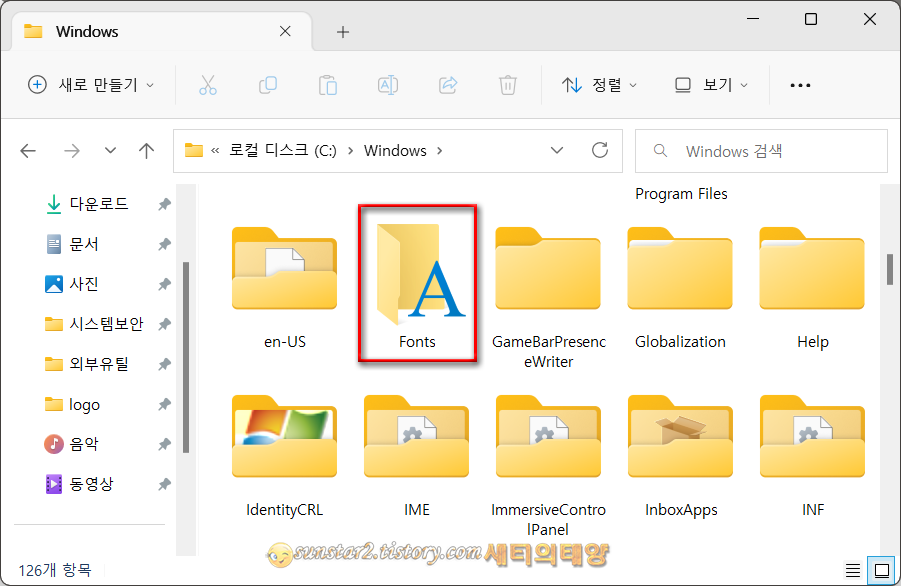Click the Windows 검색 search field
The width and height of the screenshot is (901, 586).
pyautogui.click(x=762, y=150)
